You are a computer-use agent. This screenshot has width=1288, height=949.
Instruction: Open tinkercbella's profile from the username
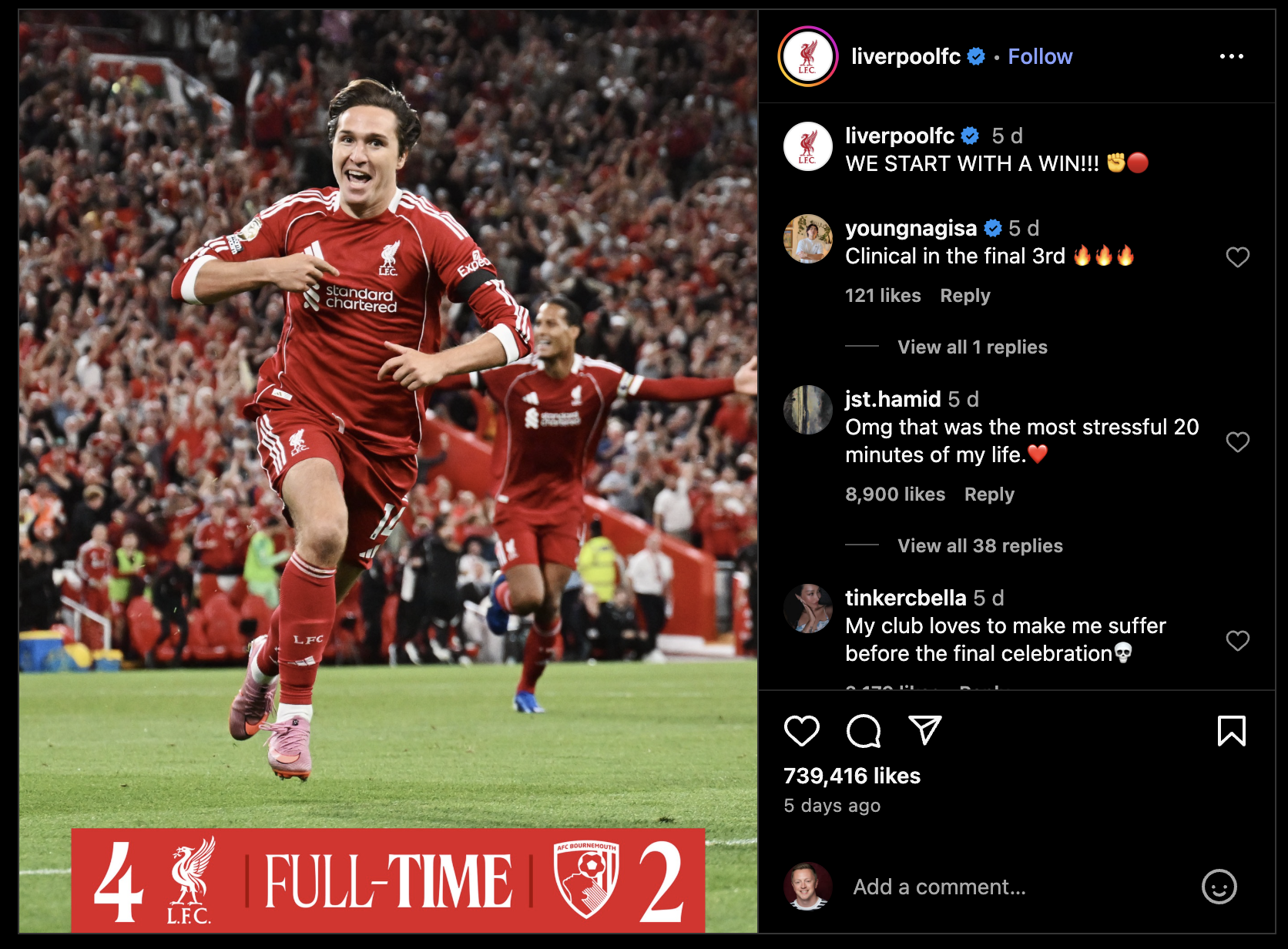click(905, 598)
